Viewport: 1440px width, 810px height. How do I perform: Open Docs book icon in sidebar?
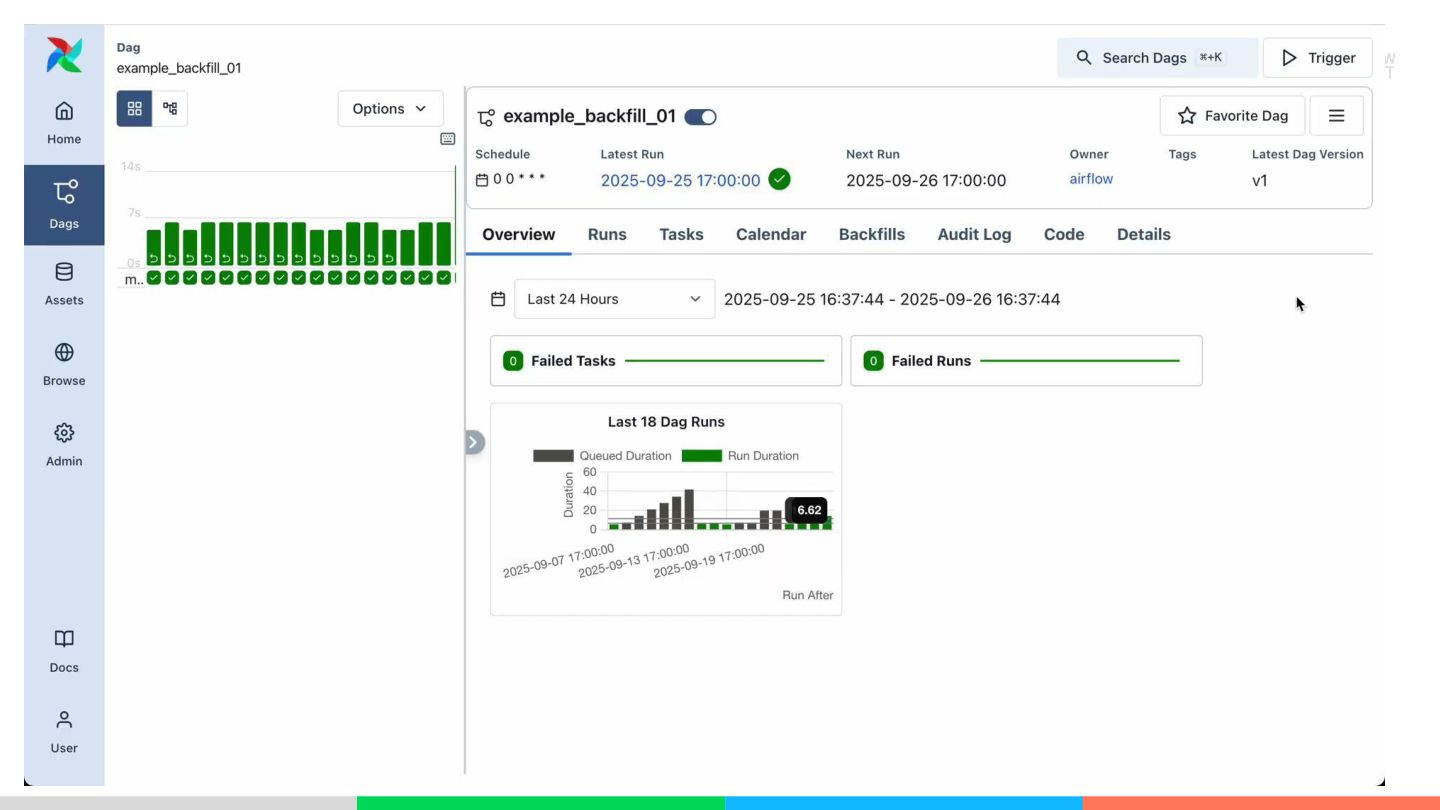point(64,651)
